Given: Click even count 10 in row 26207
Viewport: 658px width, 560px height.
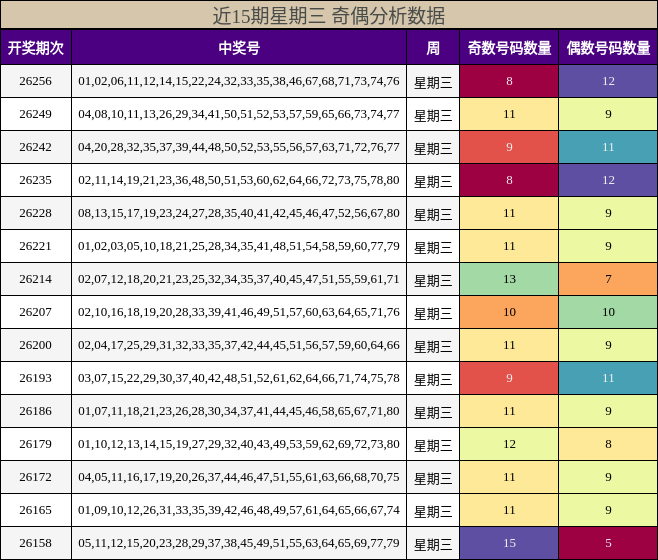Looking at the screenshot, I should [x=608, y=312].
